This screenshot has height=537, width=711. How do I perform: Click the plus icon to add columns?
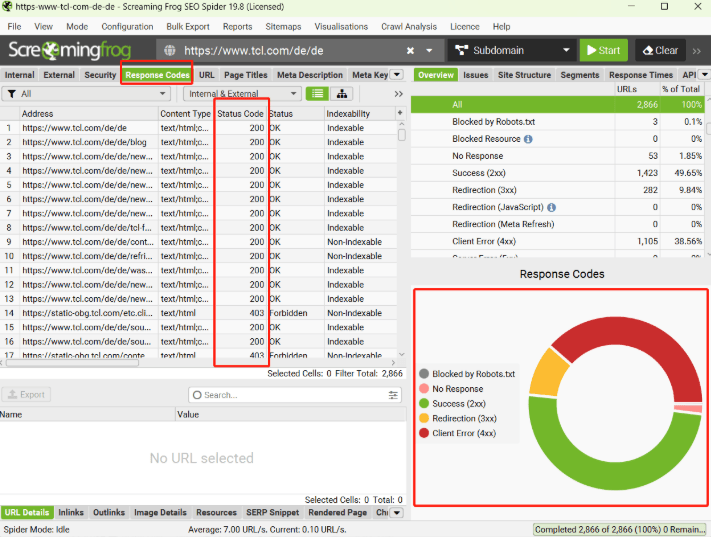tap(400, 114)
